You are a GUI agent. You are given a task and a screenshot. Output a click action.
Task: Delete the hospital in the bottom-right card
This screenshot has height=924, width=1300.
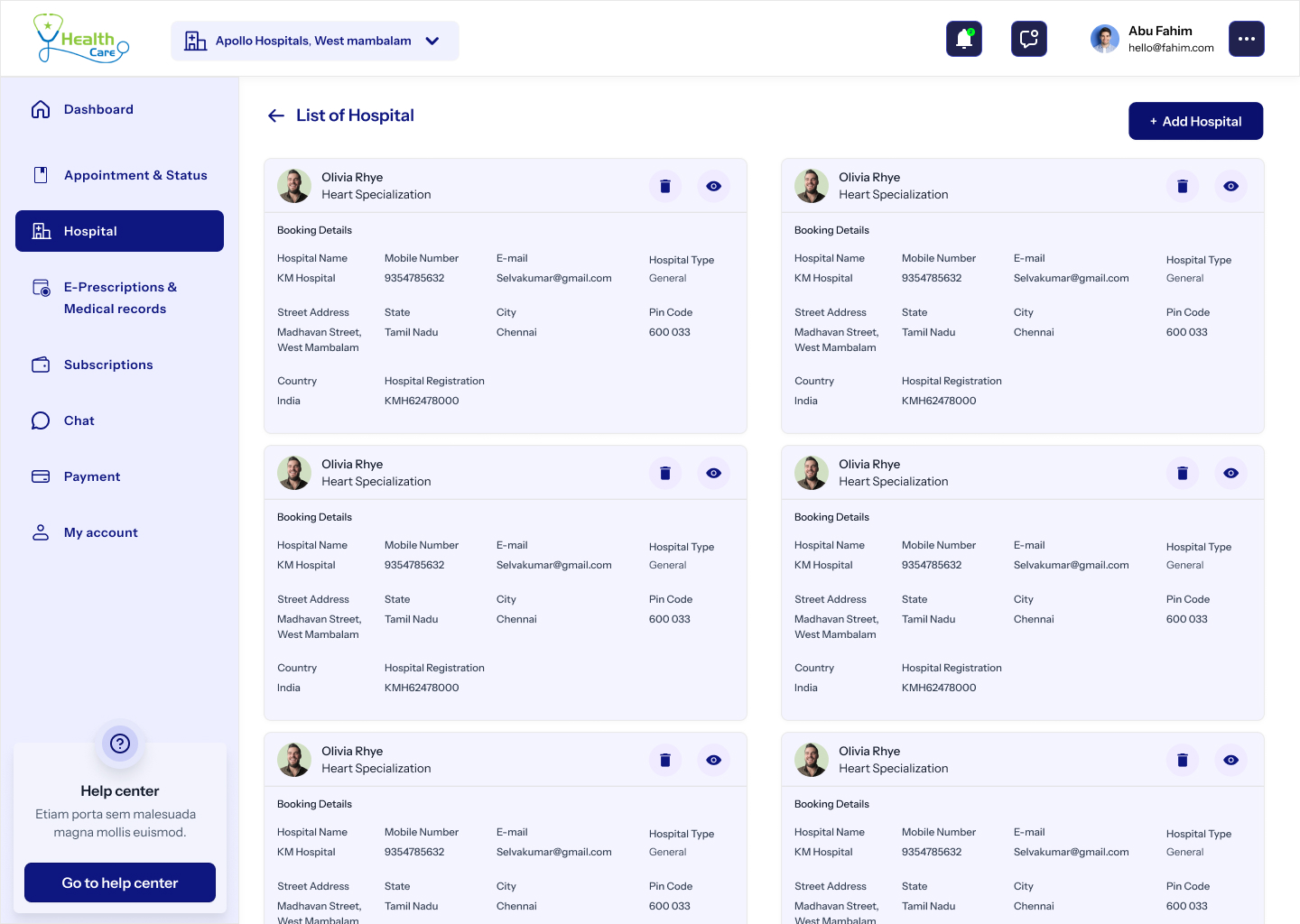(x=1183, y=760)
